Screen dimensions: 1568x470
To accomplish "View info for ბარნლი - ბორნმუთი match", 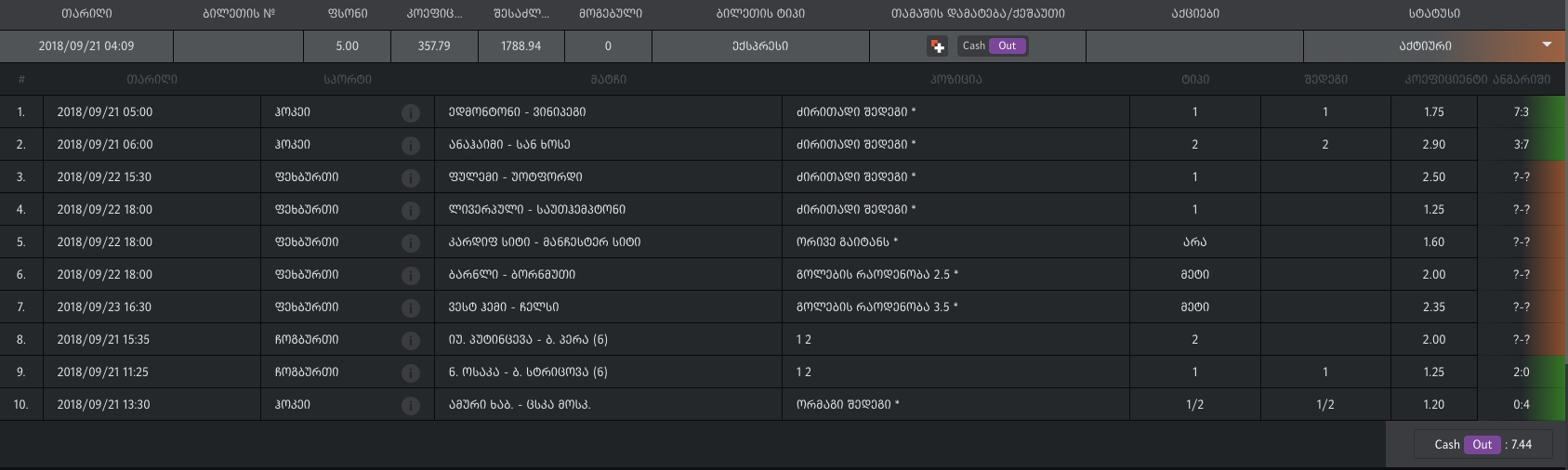I will point(410,275).
